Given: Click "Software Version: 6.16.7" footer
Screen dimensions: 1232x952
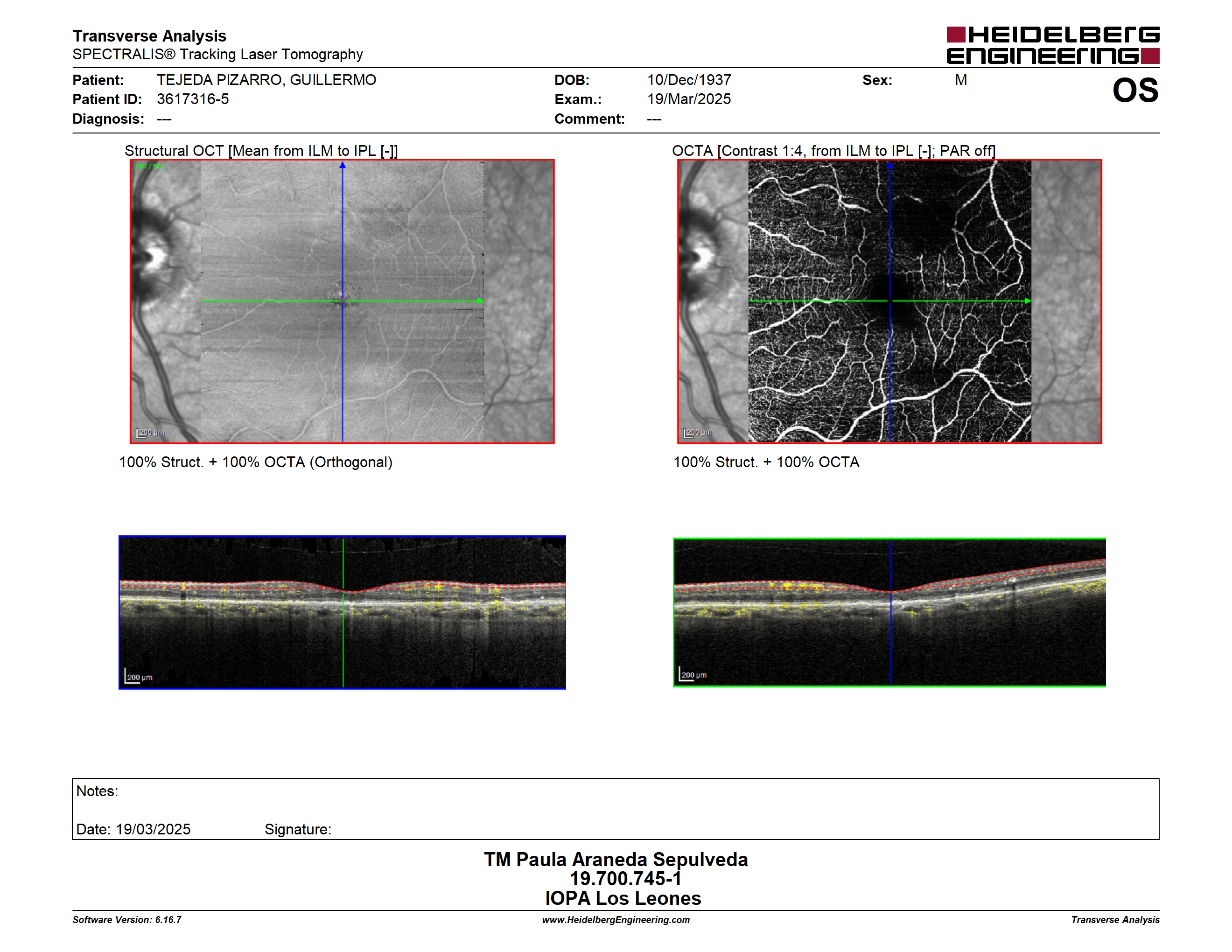Looking at the screenshot, I should pyautogui.click(x=127, y=919).
